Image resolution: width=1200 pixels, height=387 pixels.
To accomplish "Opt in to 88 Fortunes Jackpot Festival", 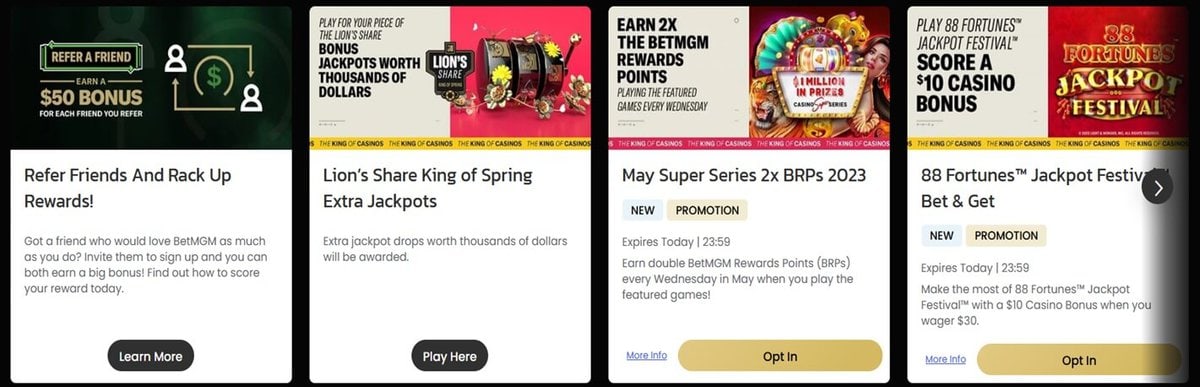I will [x=1079, y=360].
